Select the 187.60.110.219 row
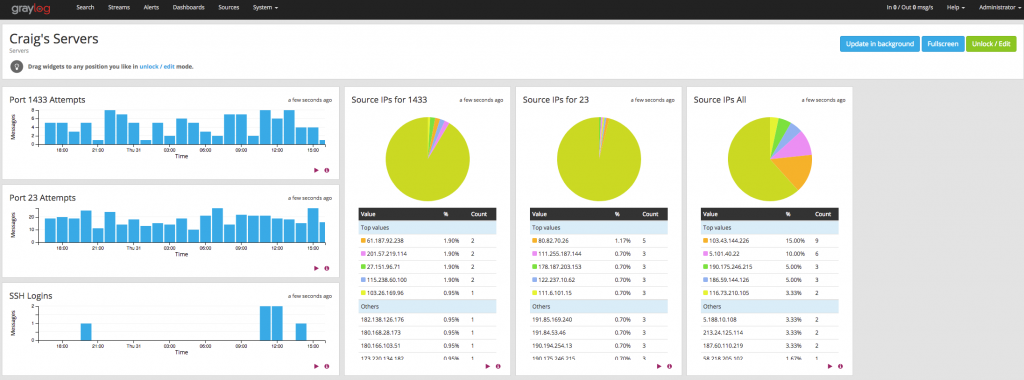Viewport: 1024px width, 380px height. pyautogui.click(x=770, y=346)
